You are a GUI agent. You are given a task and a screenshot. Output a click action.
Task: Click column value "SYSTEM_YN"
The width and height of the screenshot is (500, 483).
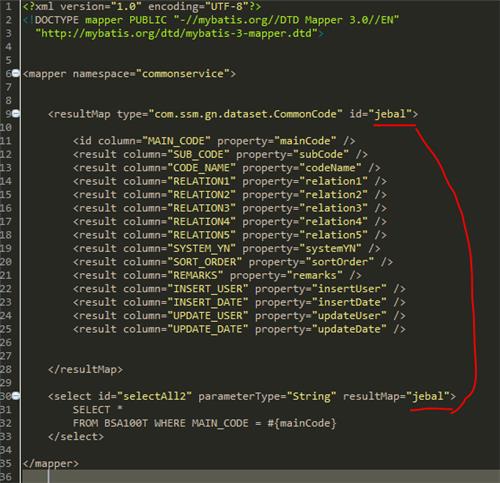(201, 248)
